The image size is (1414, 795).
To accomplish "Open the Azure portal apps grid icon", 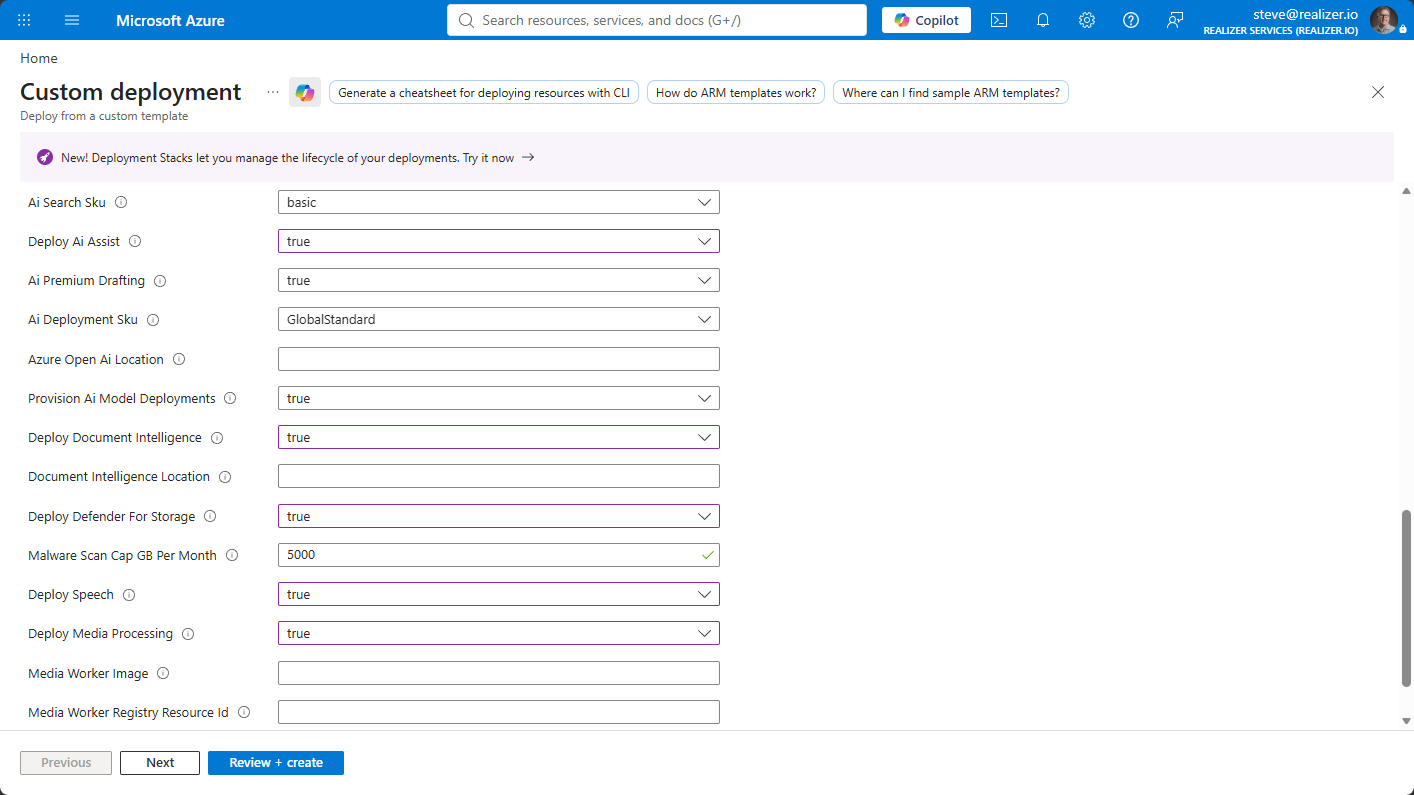I will tap(24, 20).
